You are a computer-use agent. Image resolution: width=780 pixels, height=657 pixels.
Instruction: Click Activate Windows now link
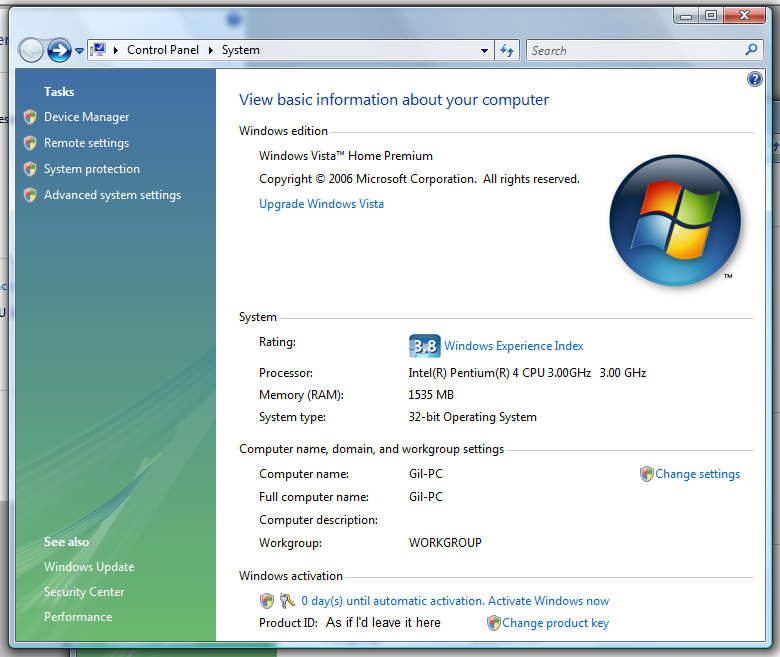click(548, 601)
